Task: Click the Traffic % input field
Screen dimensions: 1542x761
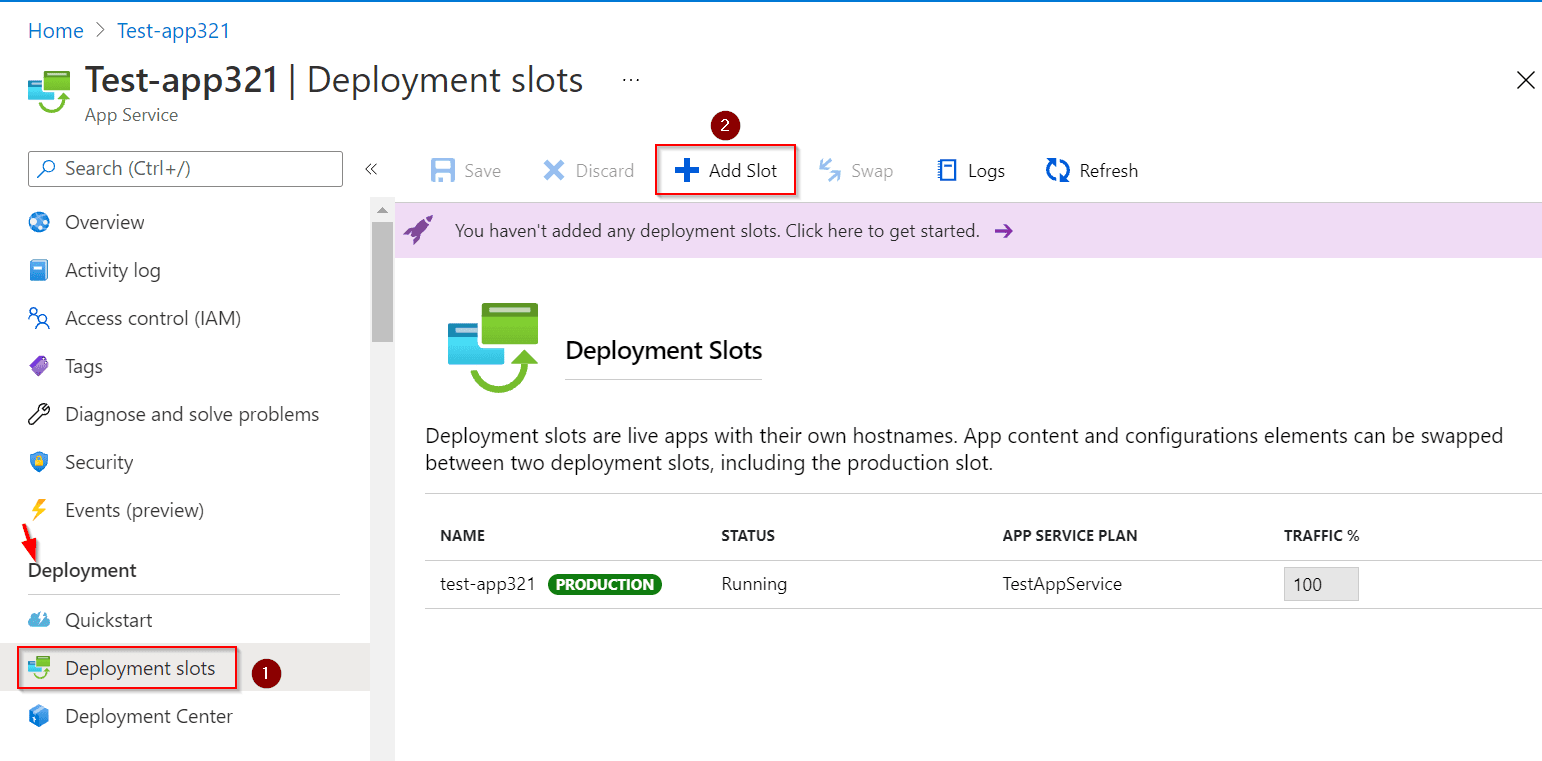Action: coord(1320,584)
